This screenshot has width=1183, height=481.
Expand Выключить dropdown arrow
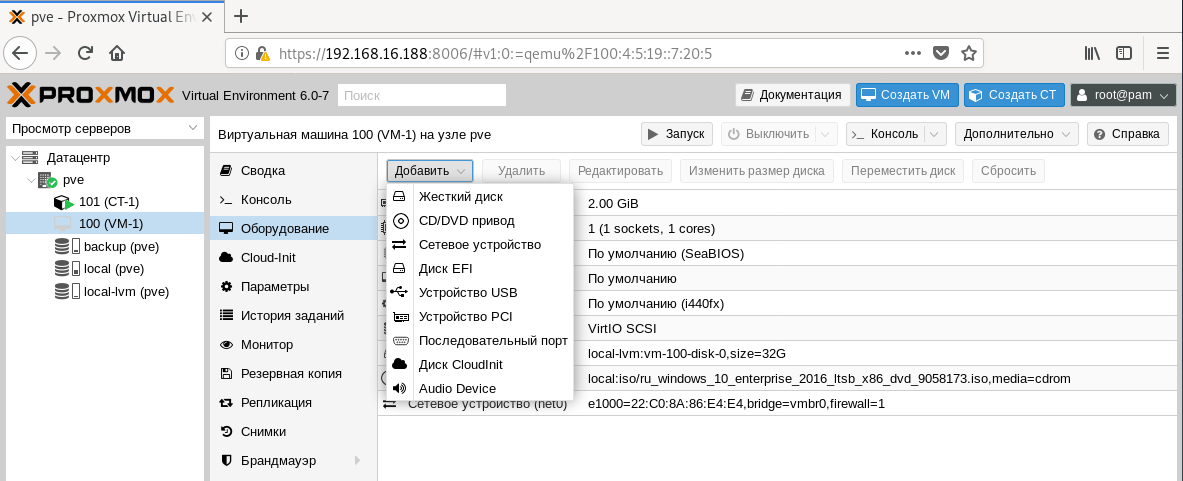(826, 134)
